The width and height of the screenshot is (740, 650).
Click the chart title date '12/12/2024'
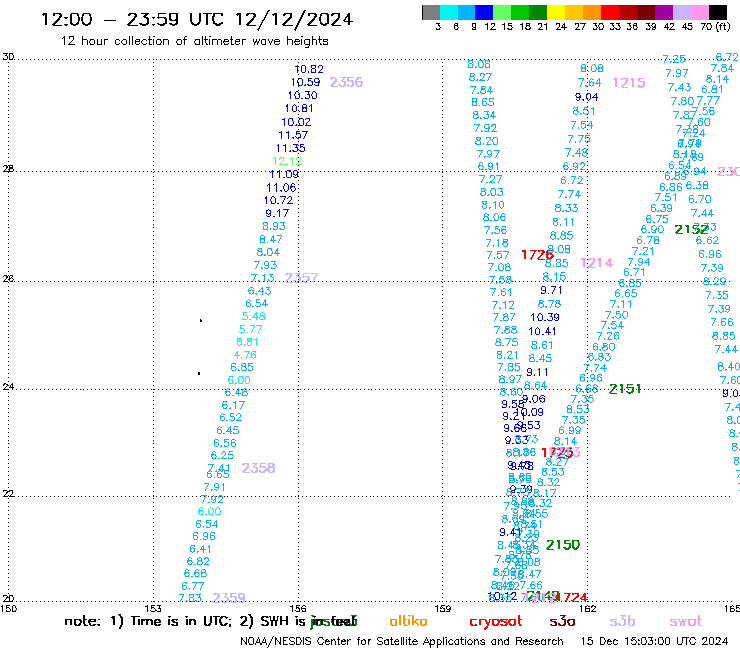(294, 19)
